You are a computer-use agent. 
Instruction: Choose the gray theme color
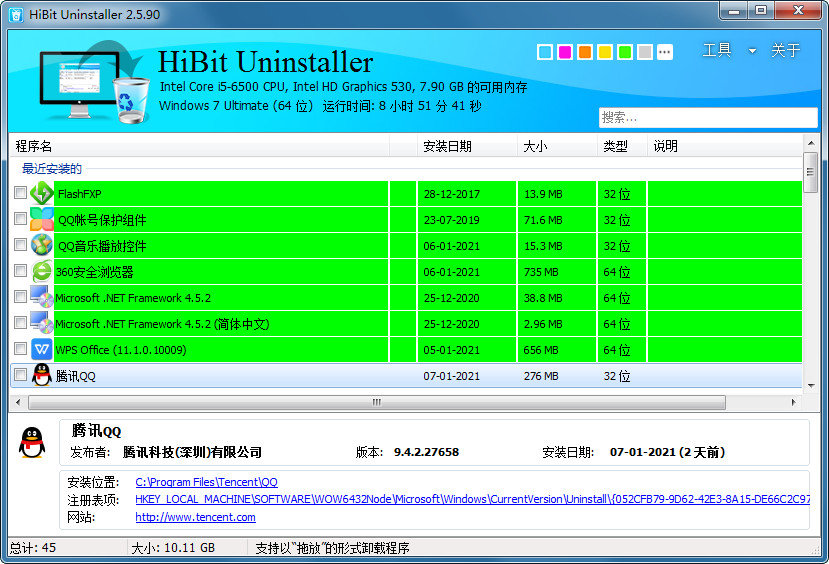click(645, 52)
